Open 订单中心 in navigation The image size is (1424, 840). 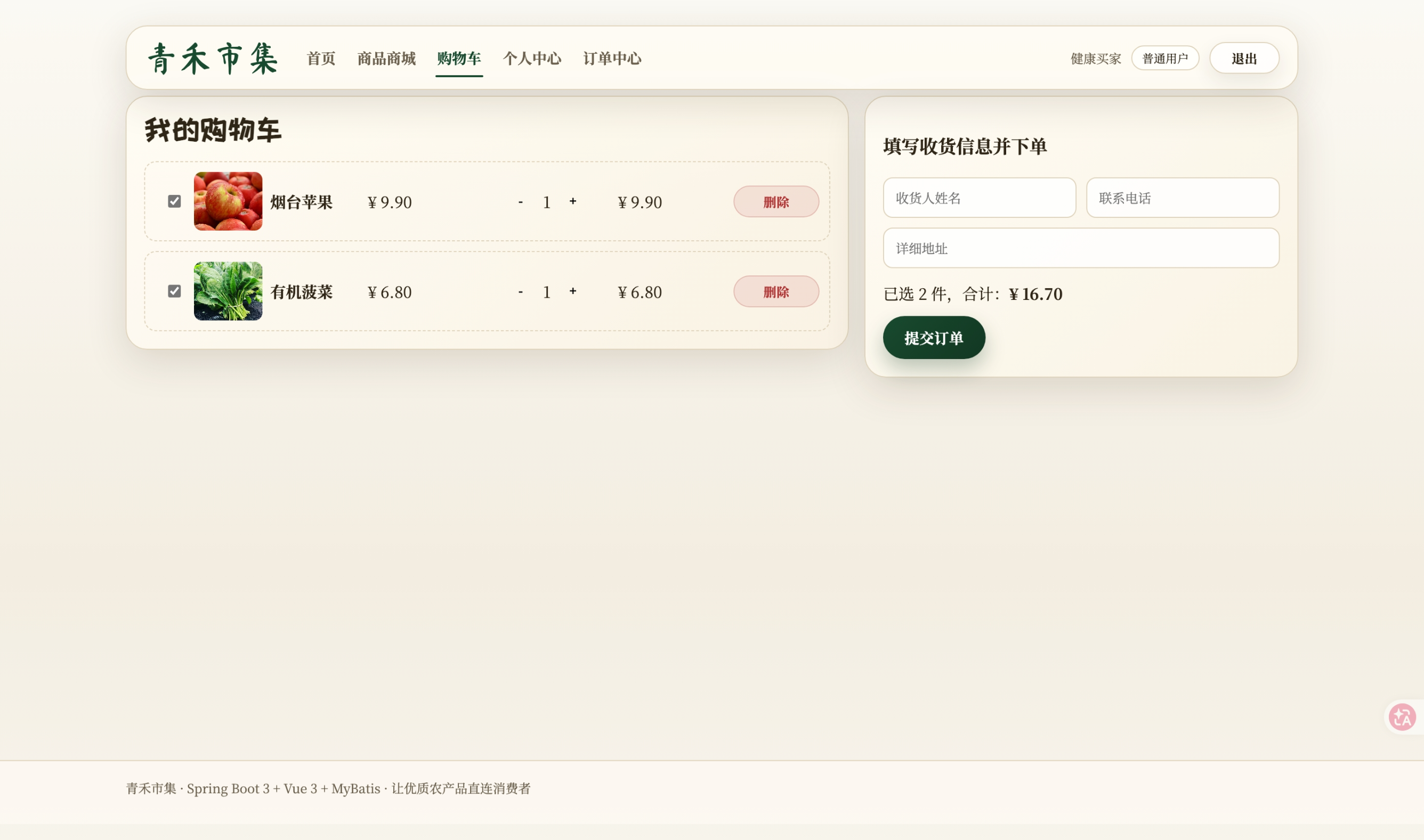[x=613, y=58]
